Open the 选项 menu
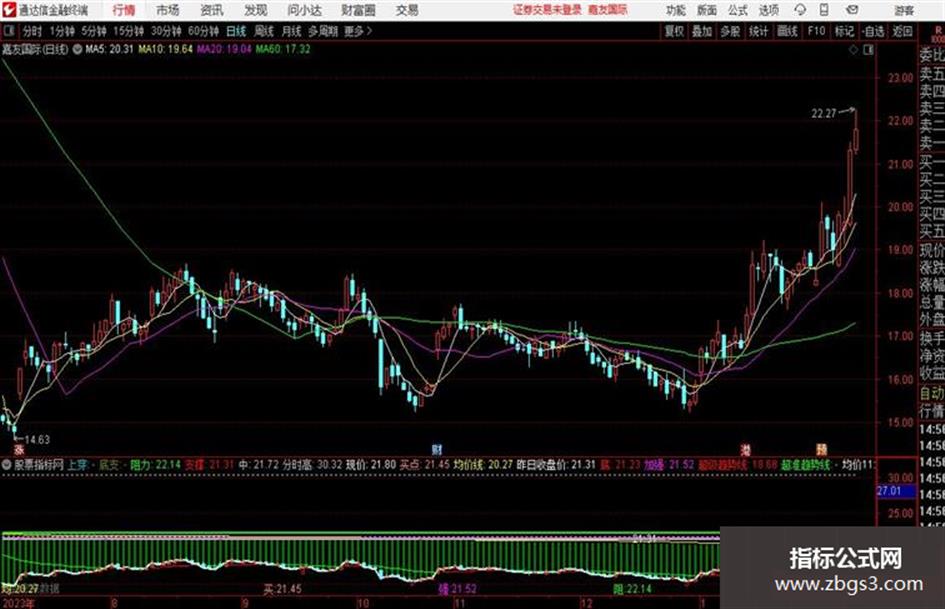 768,10
